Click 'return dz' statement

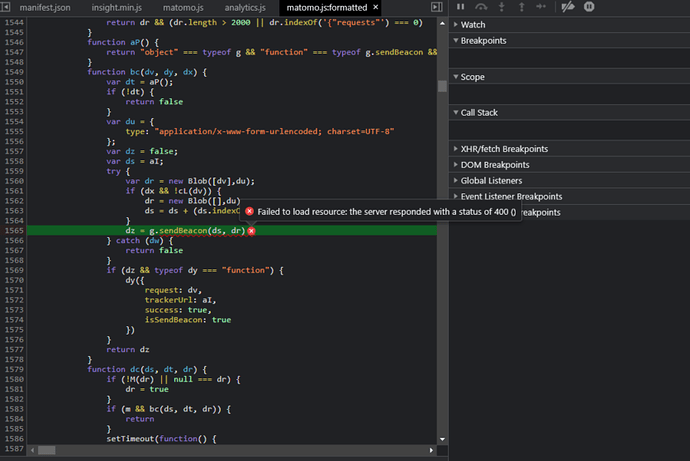tap(128, 349)
